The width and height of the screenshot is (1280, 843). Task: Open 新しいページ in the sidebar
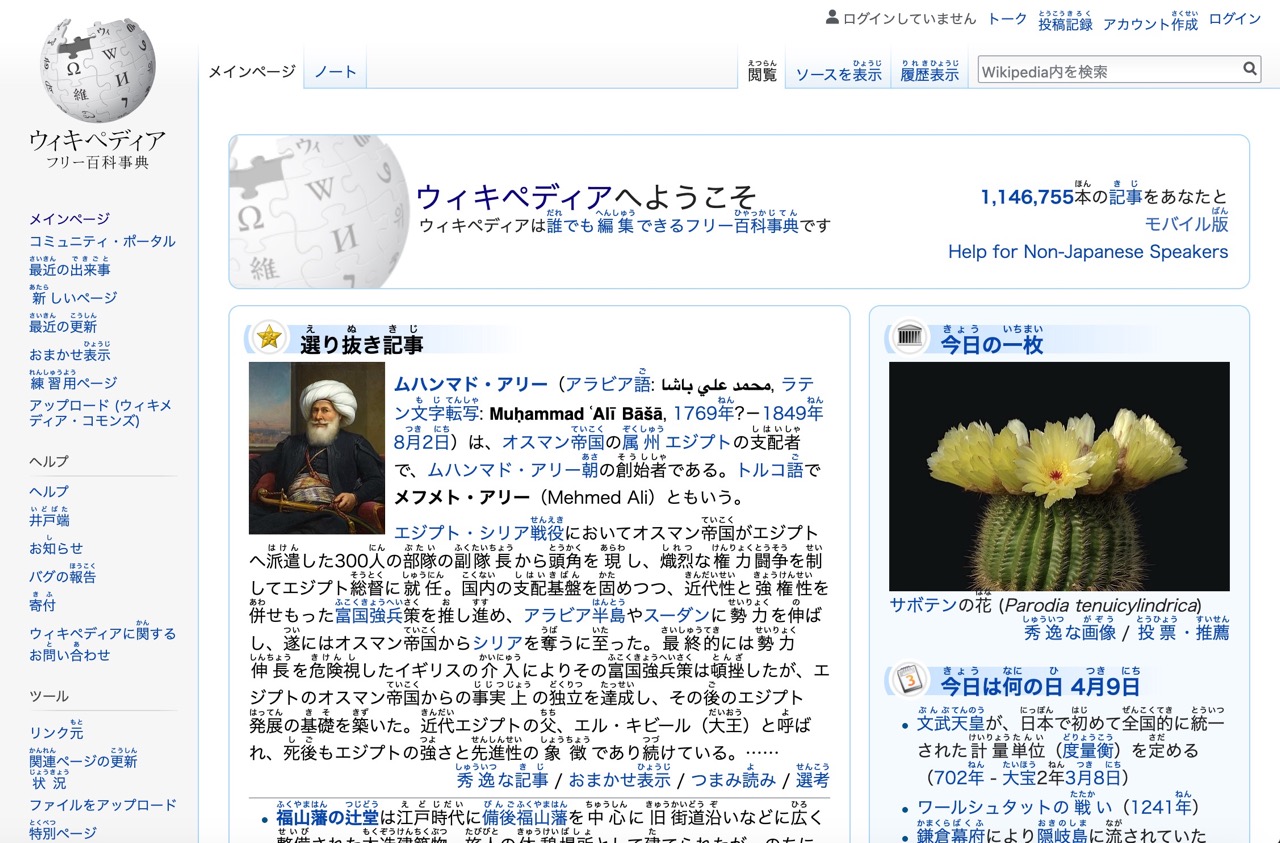(73, 294)
